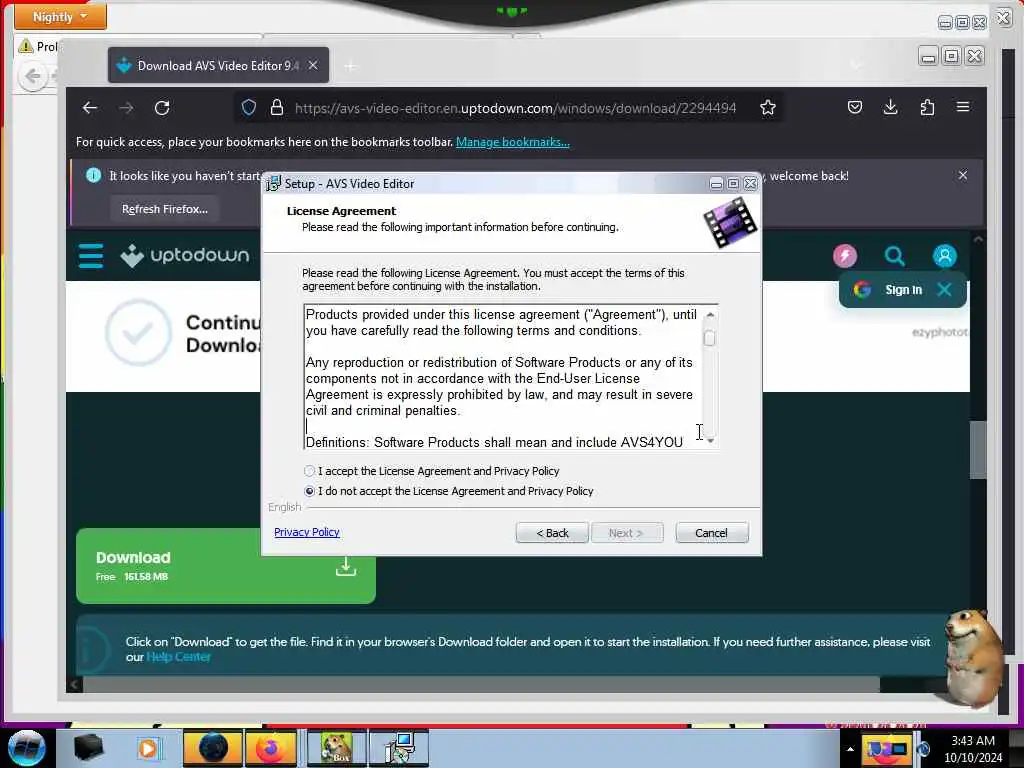Viewport: 1024px width, 768px height.
Task: Click the Manage bookmarks link
Action: click(x=513, y=142)
